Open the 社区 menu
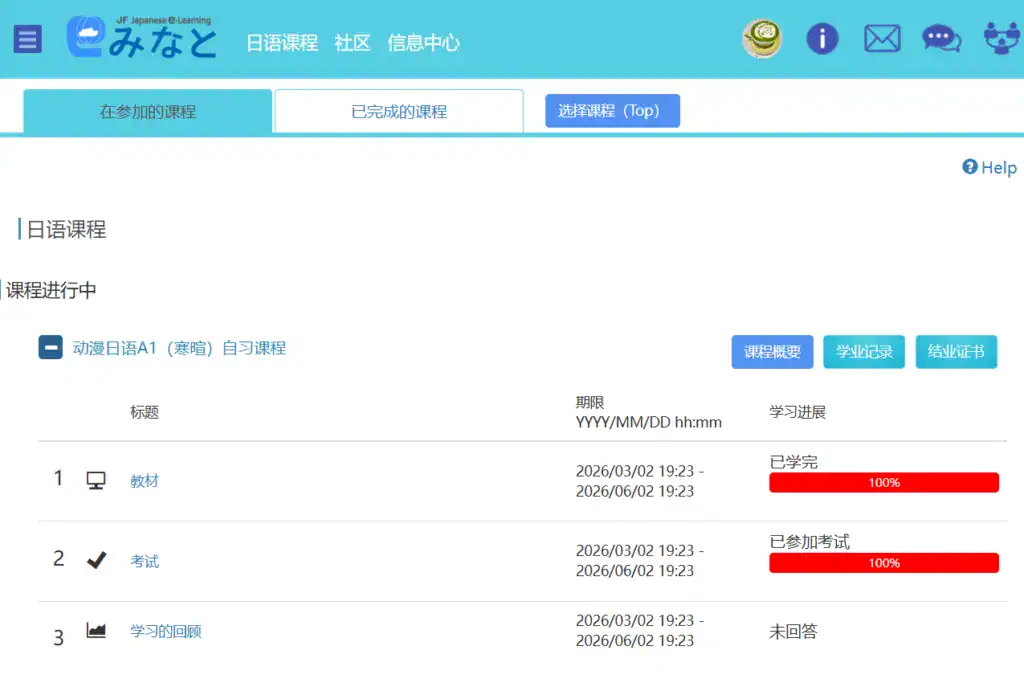Viewport: 1024px width, 683px height. pos(352,43)
